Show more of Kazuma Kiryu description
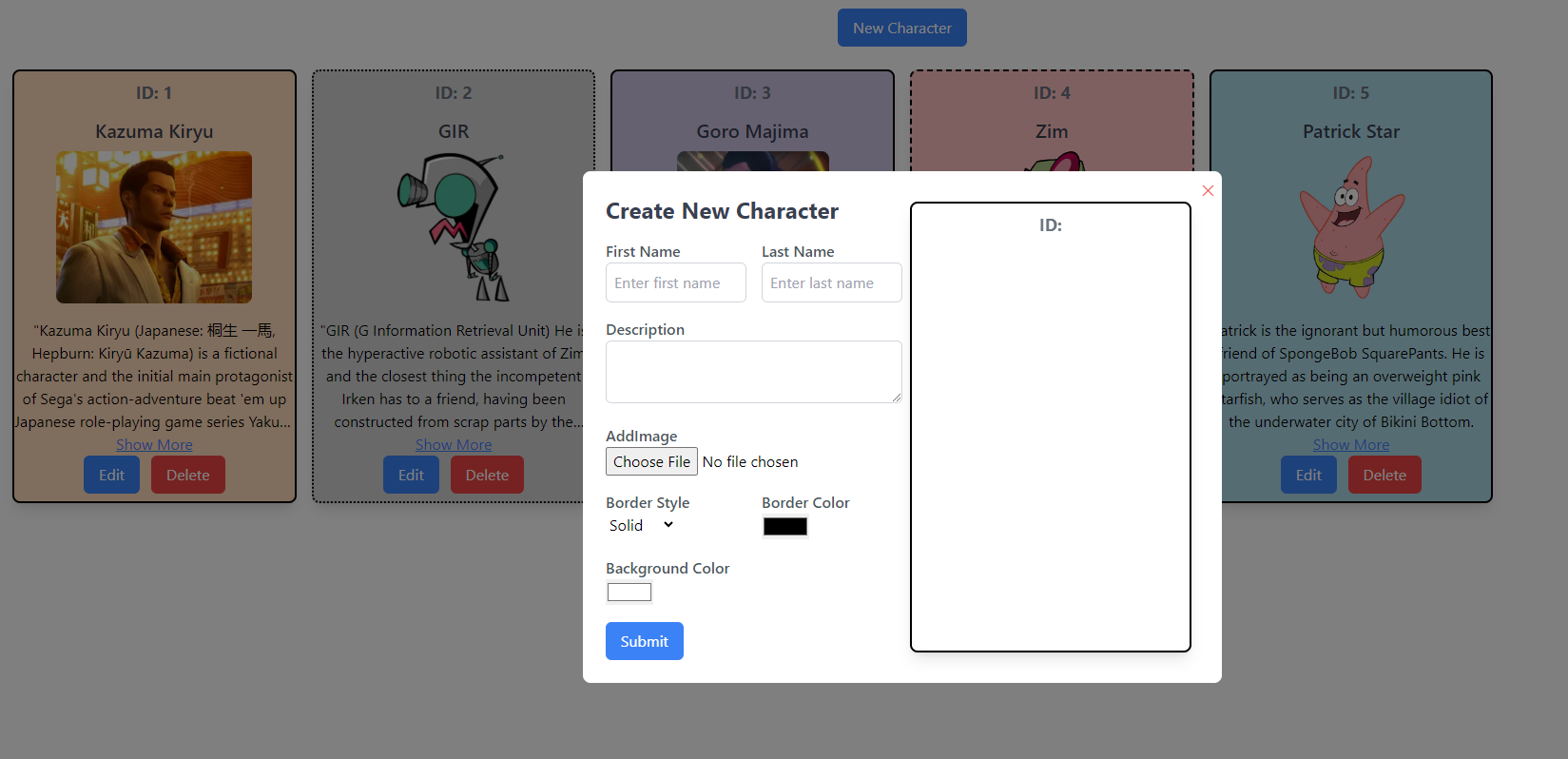 pyautogui.click(x=154, y=444)
